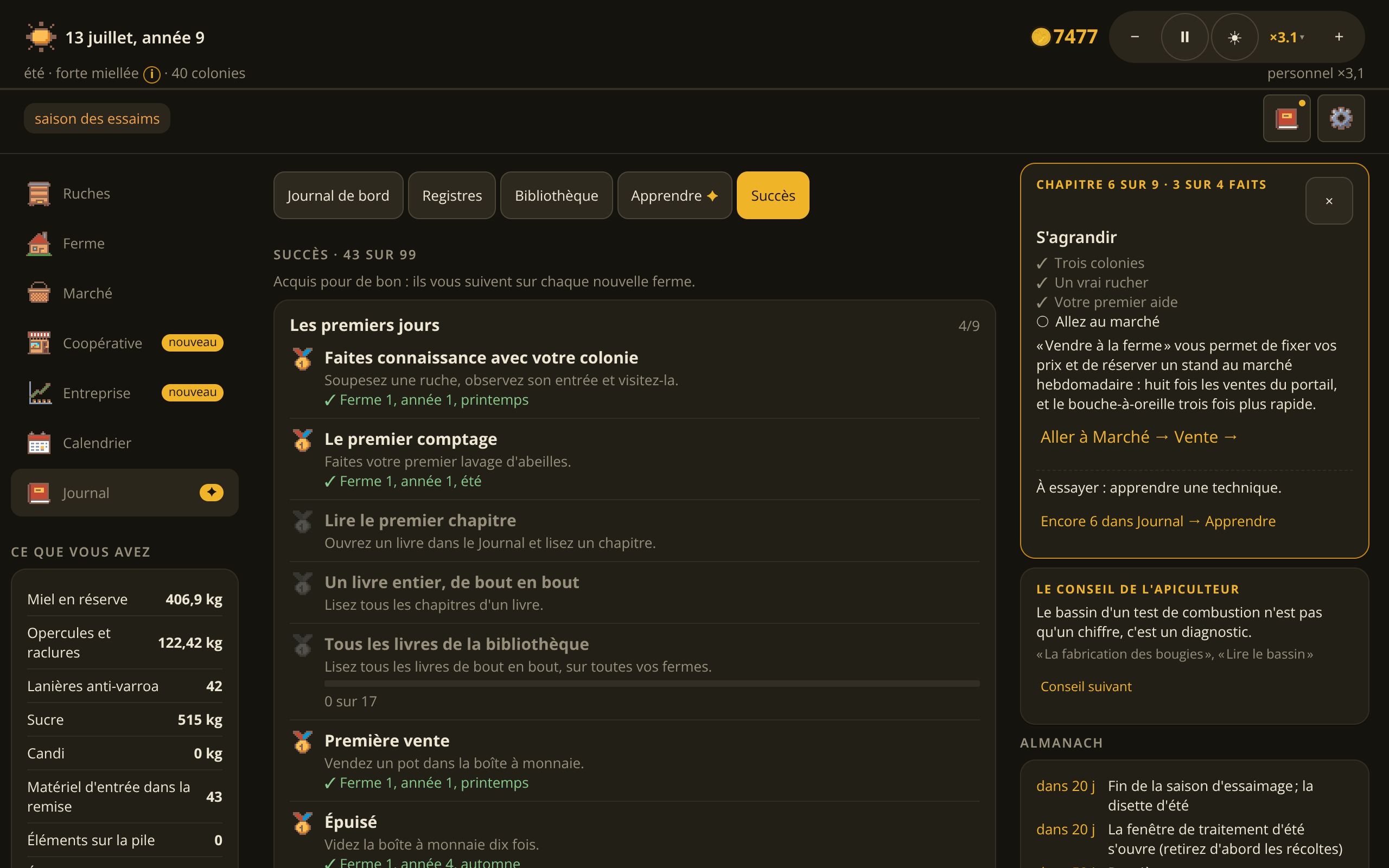Toggle the day/night sun button
1389x868 pixels.
pos(1234,37)
